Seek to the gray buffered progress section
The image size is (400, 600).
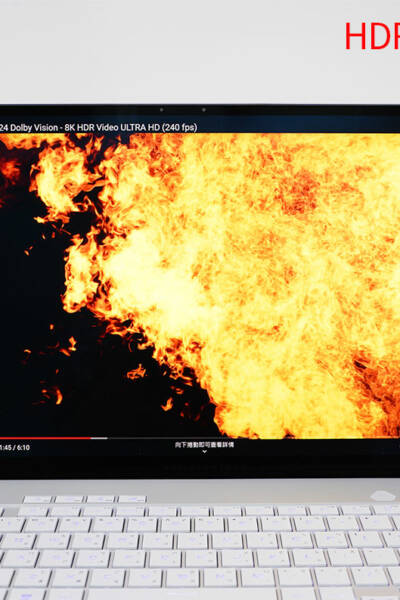99,438
